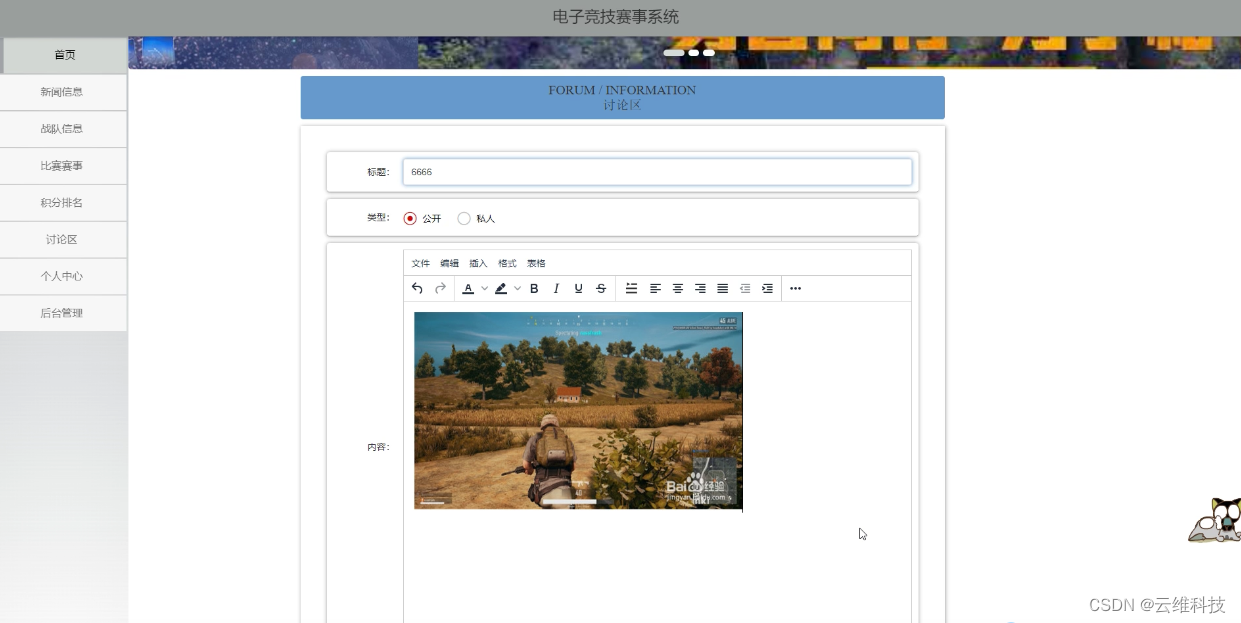Open 新闻信息 in the sidebar

(x=63, y=92)
